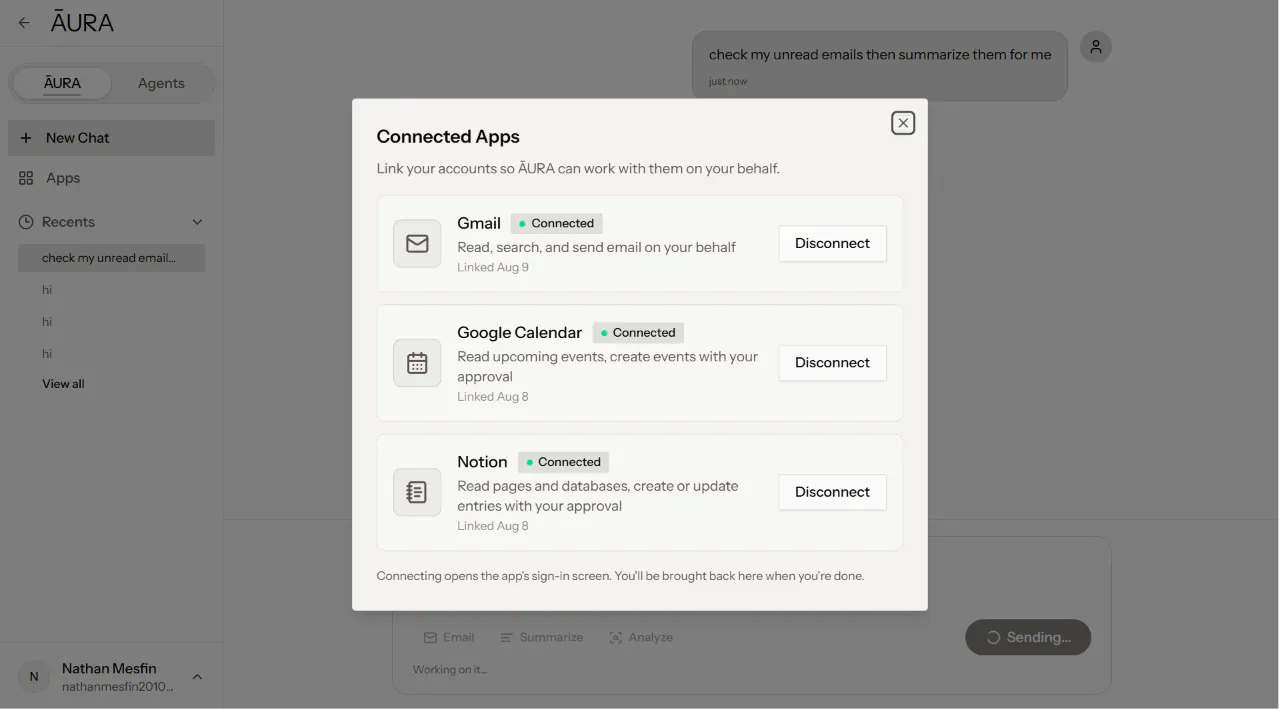The image size is (1279, 709).
Task: Disconnect the Gmail account
Action: pyautogui.click(x=832, y=243)
